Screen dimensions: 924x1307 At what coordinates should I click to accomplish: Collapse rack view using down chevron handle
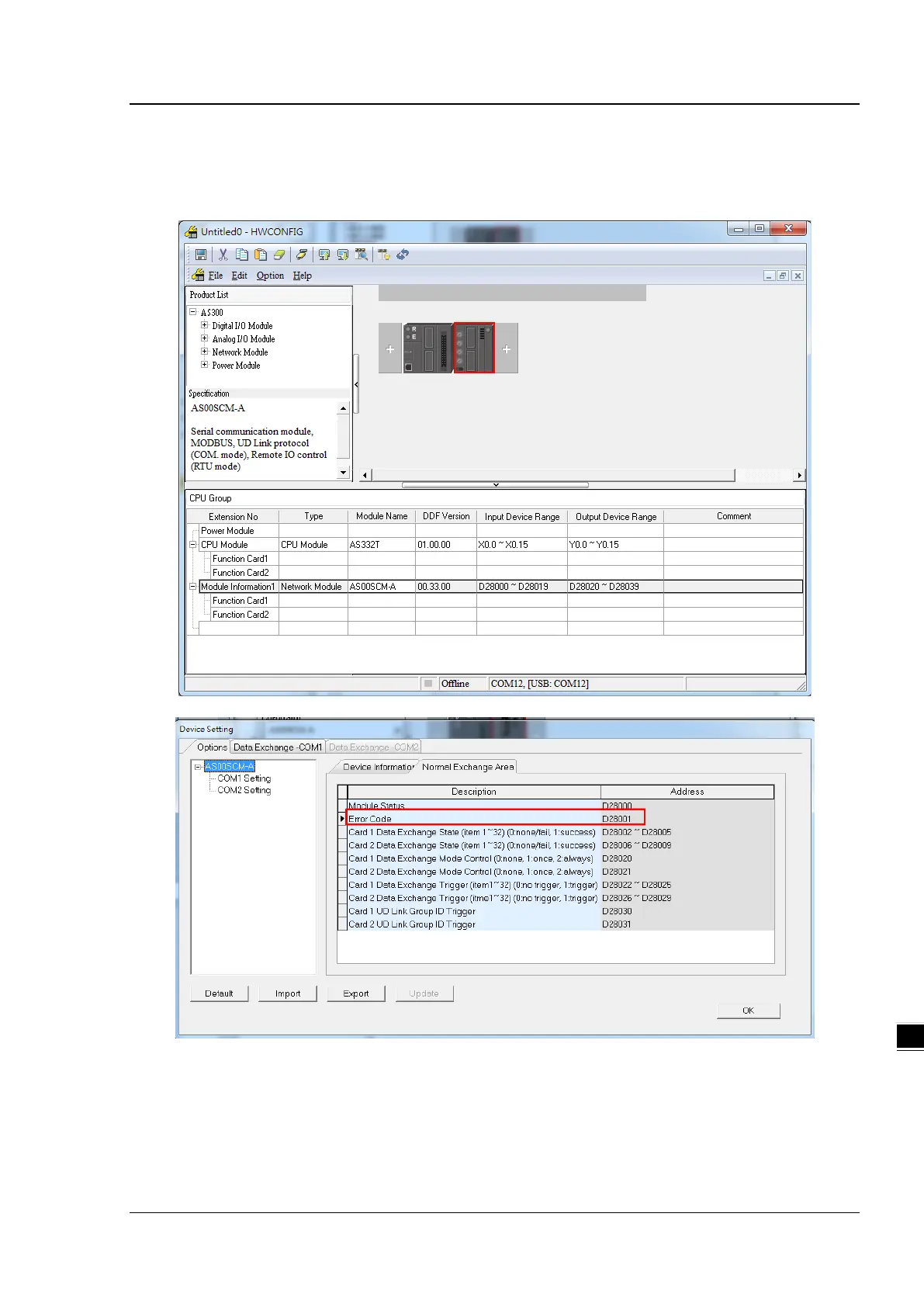(495, 485)
